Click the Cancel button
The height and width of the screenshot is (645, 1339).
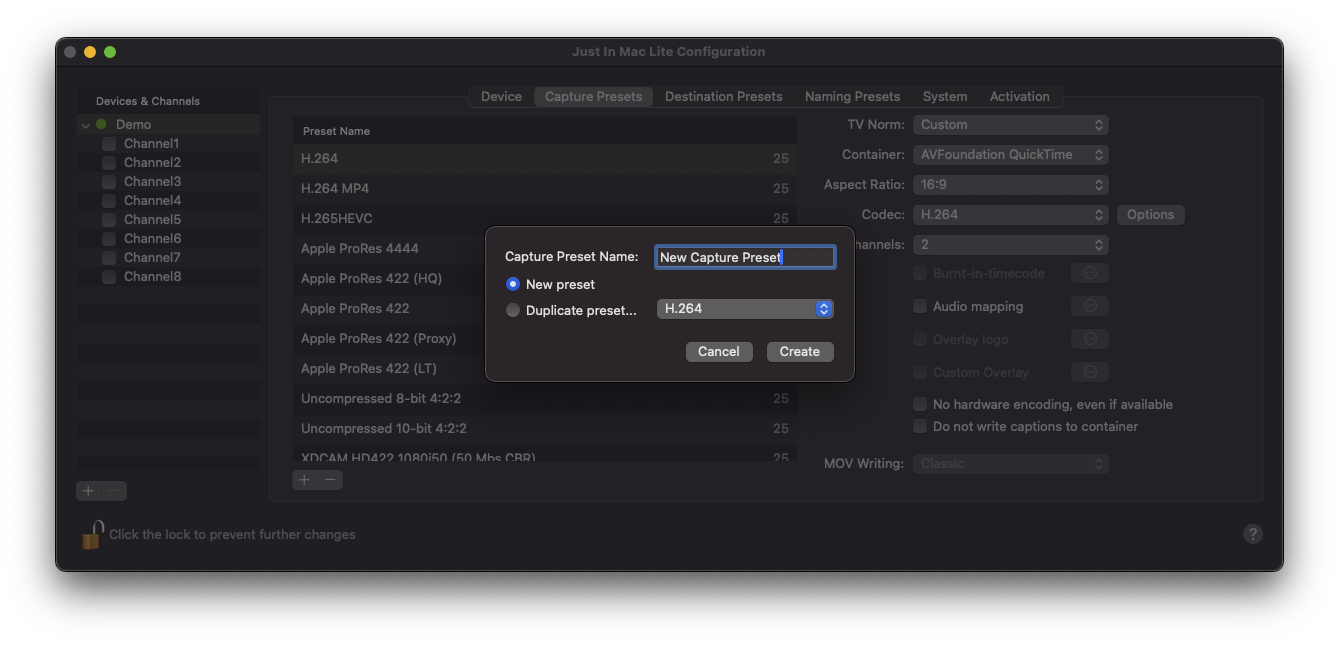(719, 352)
